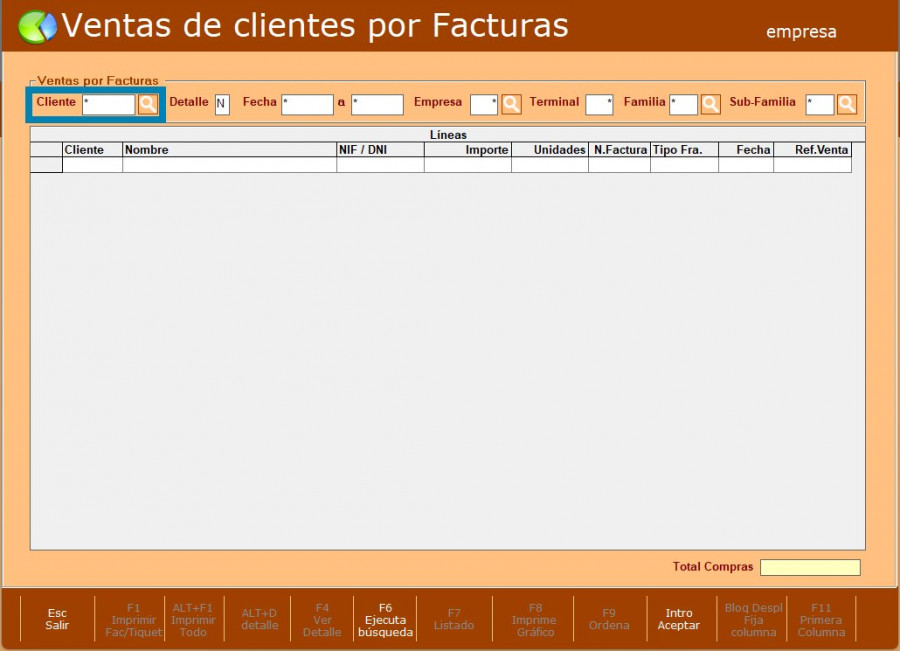Click the Detalle field containing N
The image size is (900, 651).
222,105
